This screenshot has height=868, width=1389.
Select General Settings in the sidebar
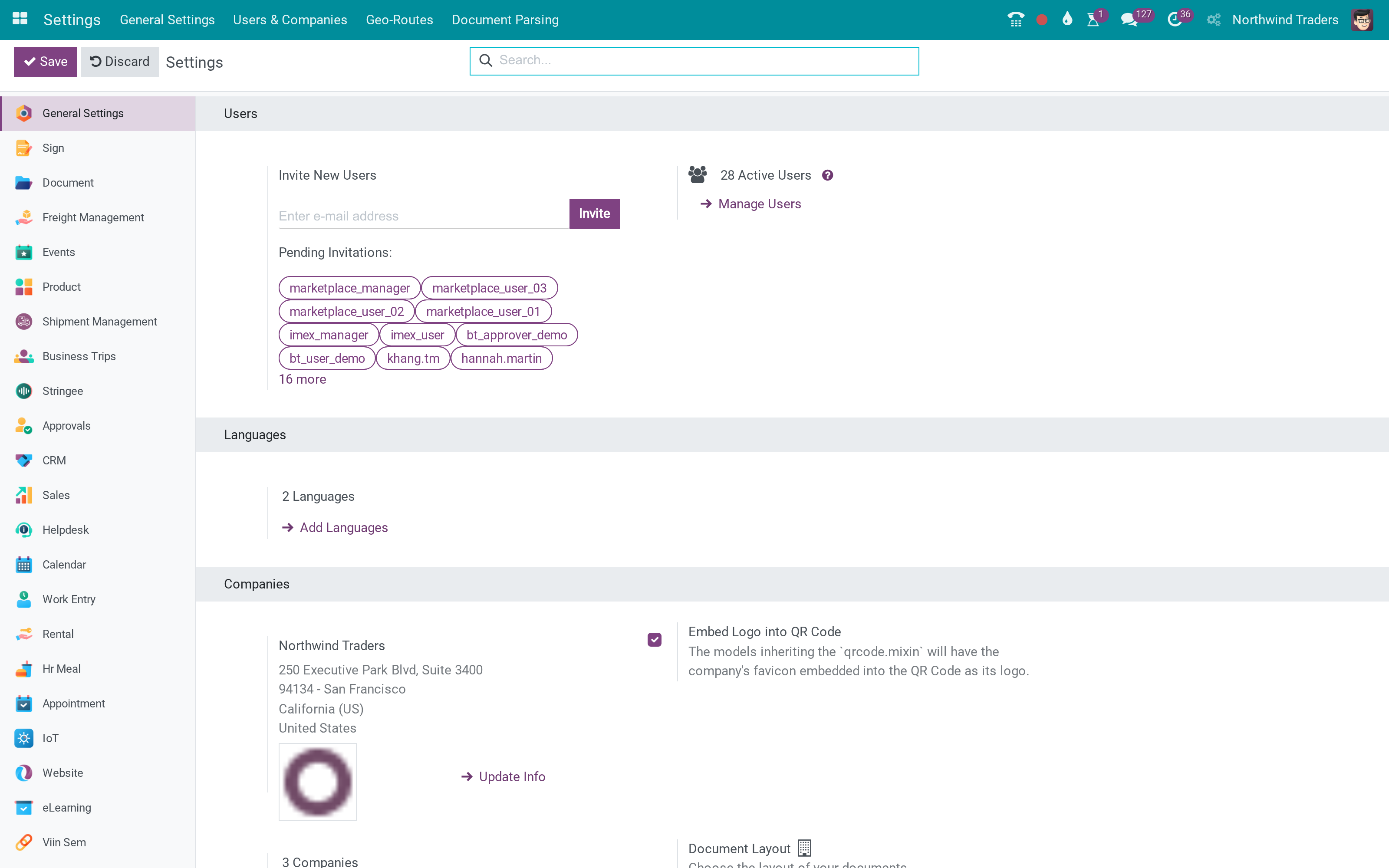pyautogui.click(x=98, y=114)
